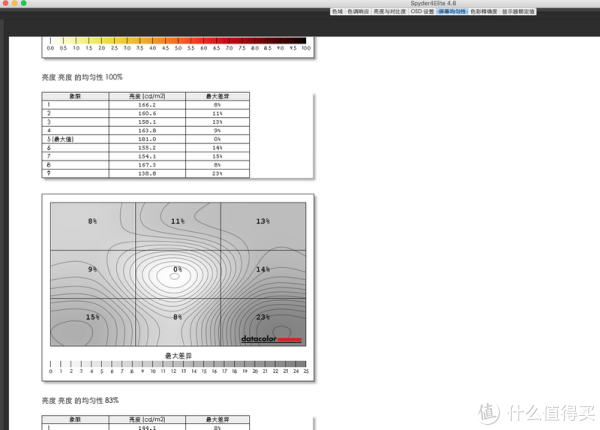Click the 9% difference cell in the table

pyautogui.click(x=217, y=130)
